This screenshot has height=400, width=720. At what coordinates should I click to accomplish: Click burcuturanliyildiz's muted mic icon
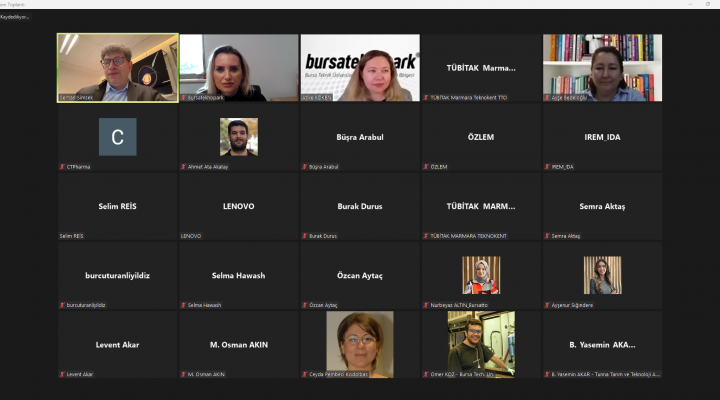62,305
